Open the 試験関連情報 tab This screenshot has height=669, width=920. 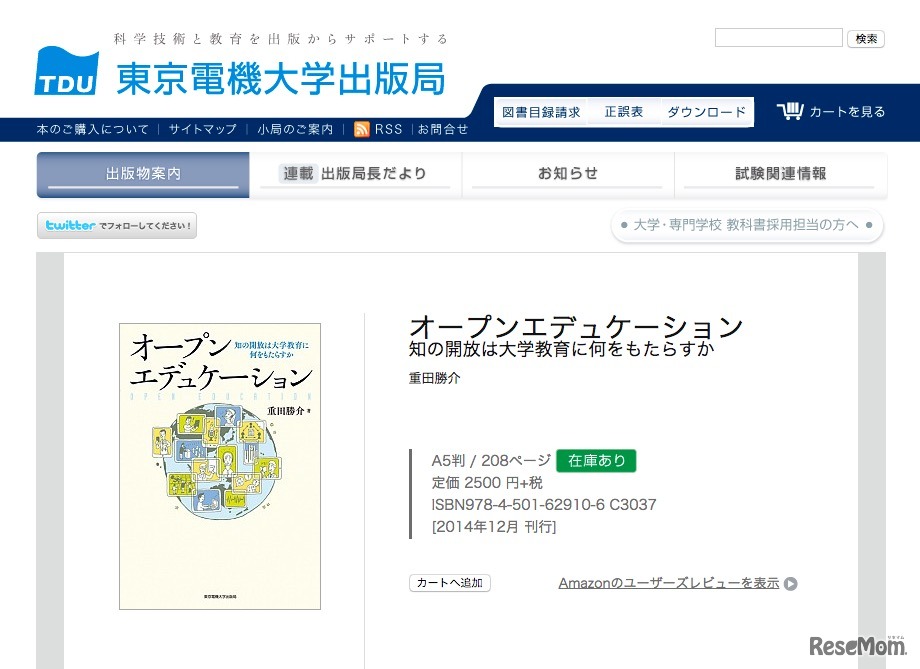[778, 170]
